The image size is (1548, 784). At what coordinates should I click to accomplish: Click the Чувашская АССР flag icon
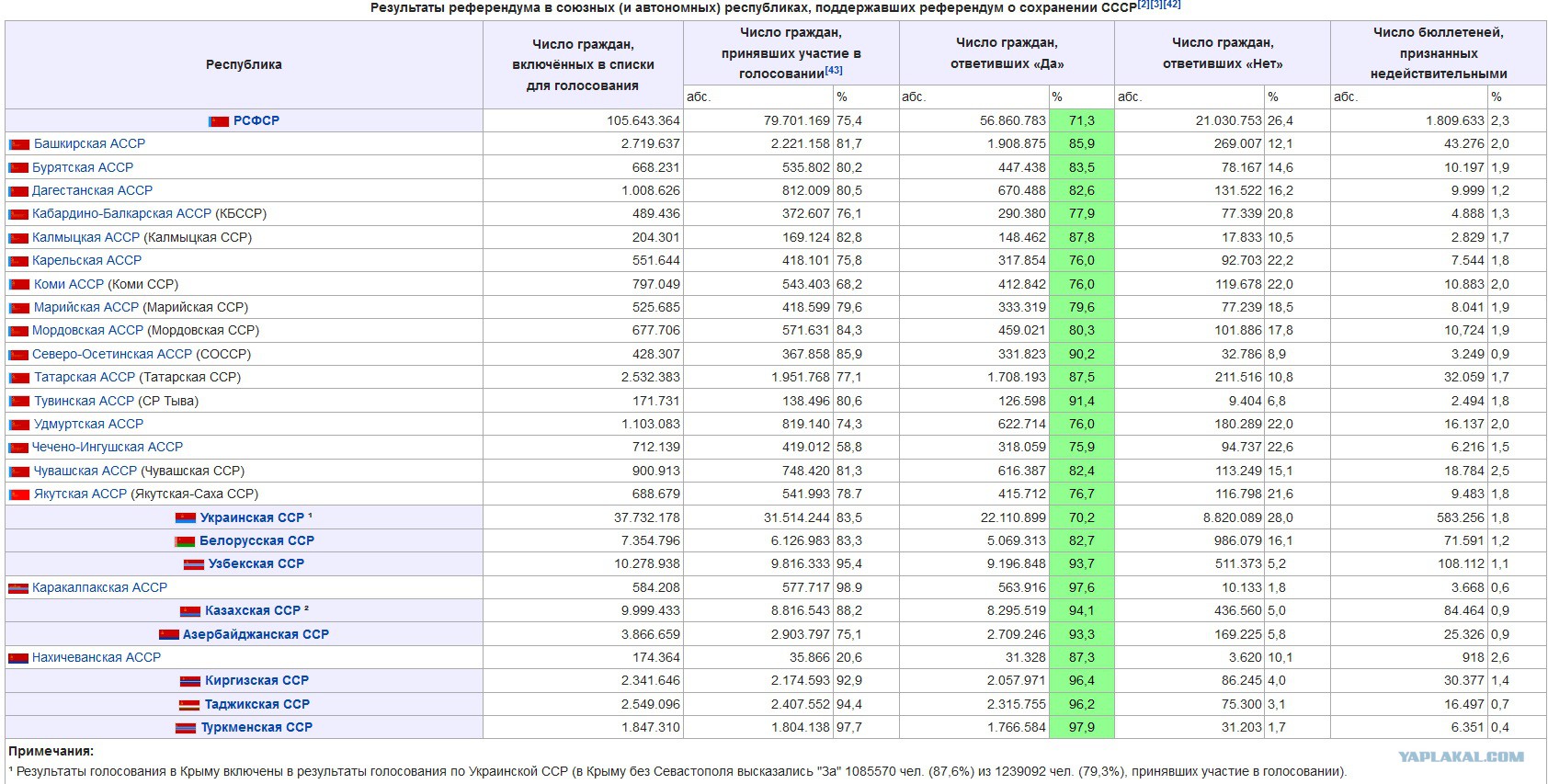tap(19, 472)
